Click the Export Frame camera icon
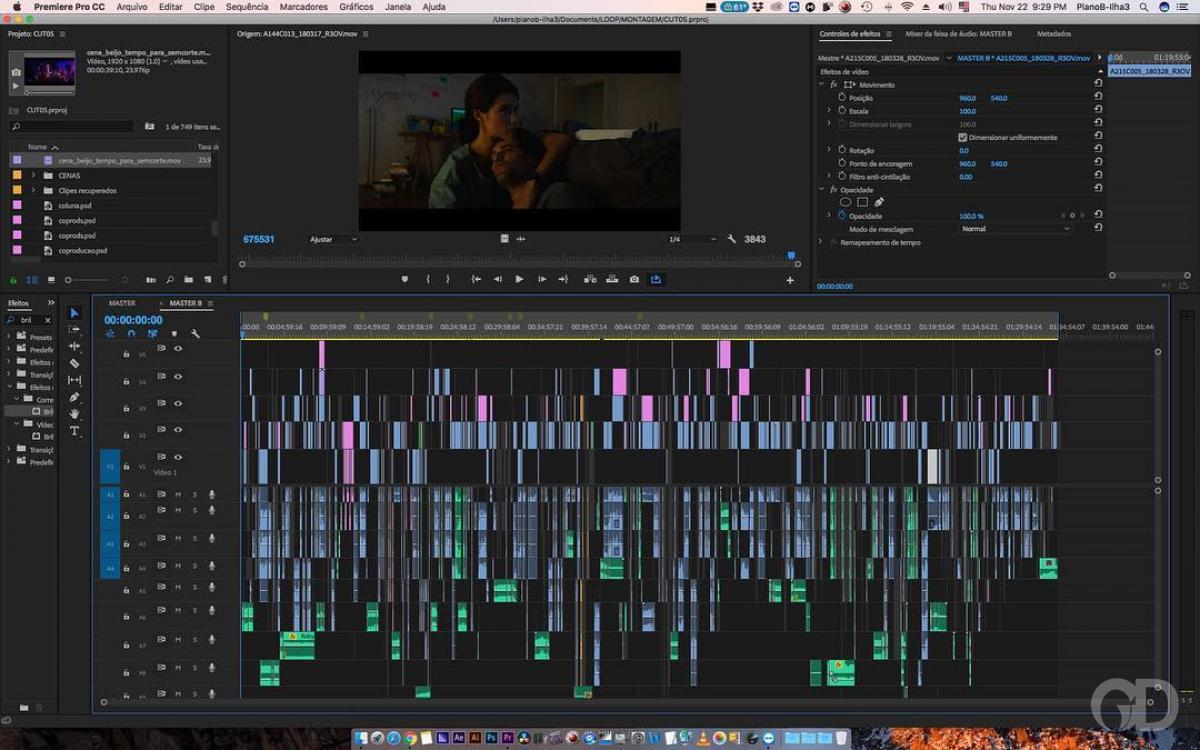The image size is (1200, 750). 634,280
